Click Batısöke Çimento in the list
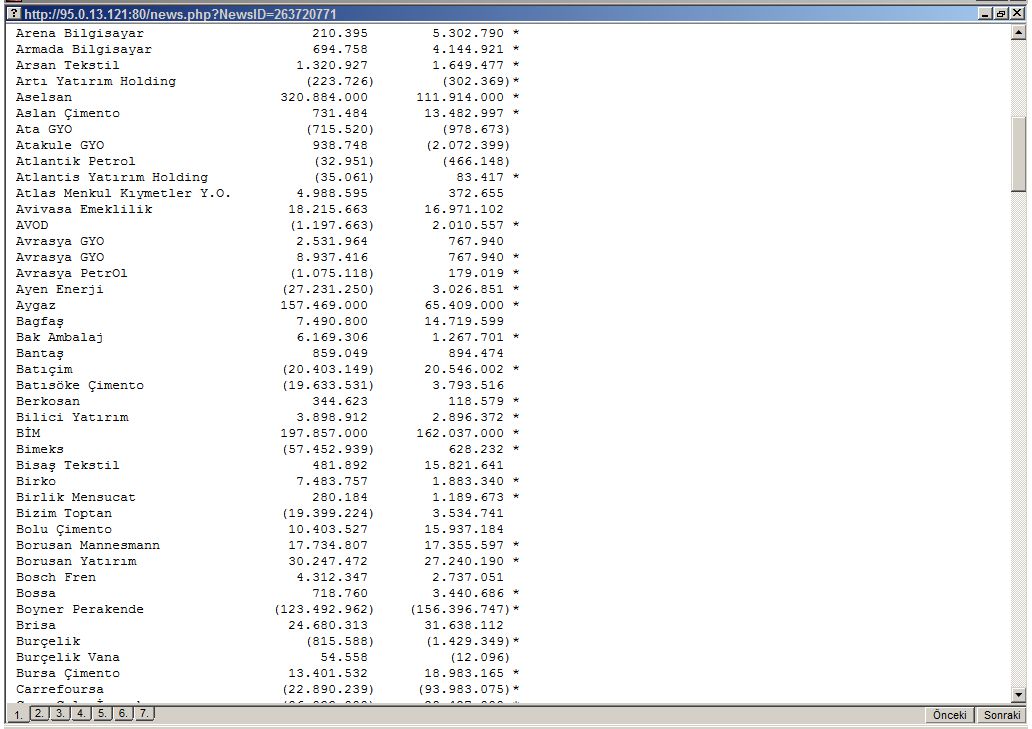Viewport: 1032px width, 729px height. (x=80, y=386)
